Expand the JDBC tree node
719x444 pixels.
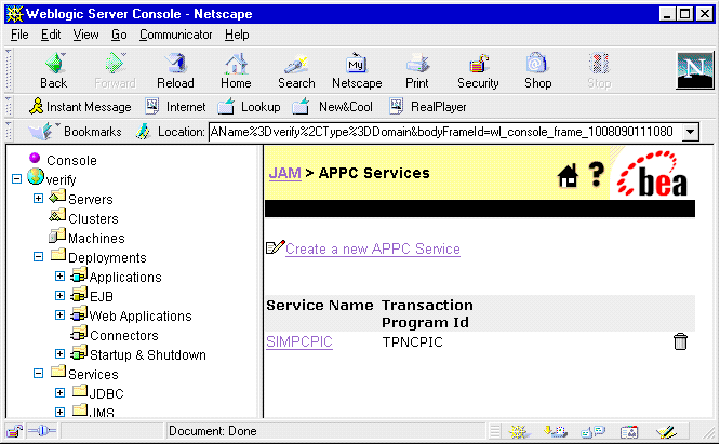pos(60,393)
